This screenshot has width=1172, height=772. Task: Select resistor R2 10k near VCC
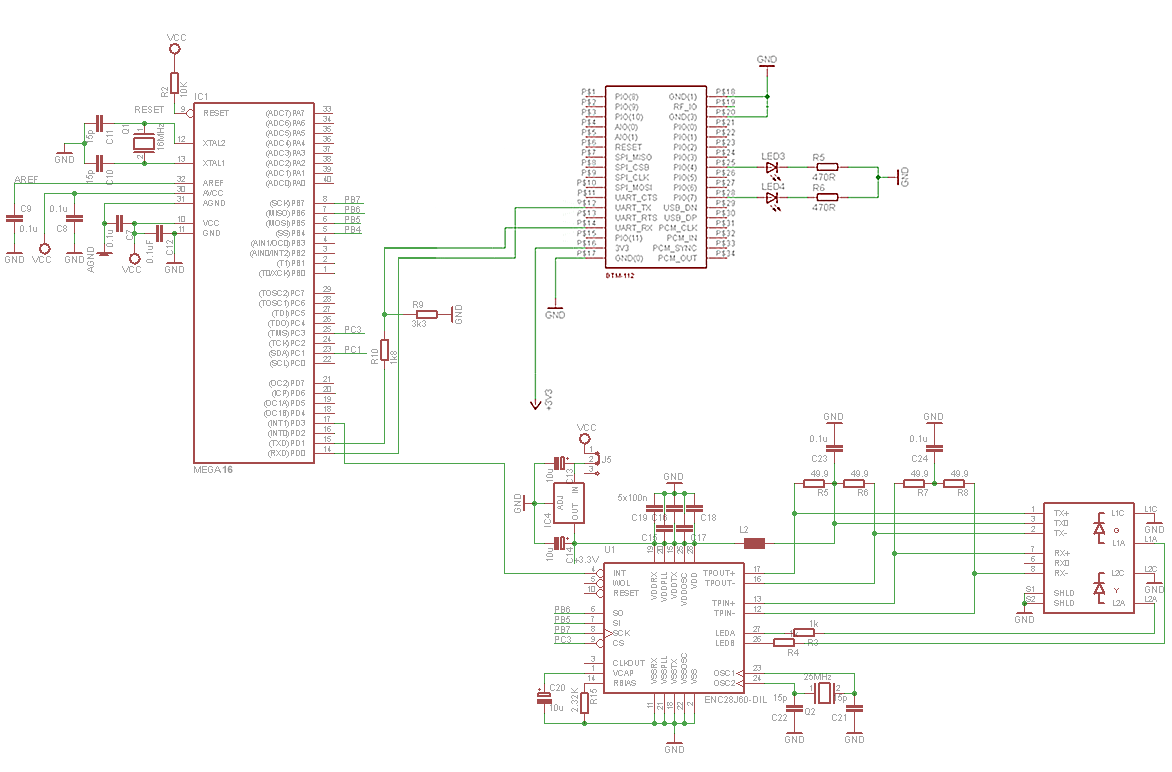tap(174, 83)
